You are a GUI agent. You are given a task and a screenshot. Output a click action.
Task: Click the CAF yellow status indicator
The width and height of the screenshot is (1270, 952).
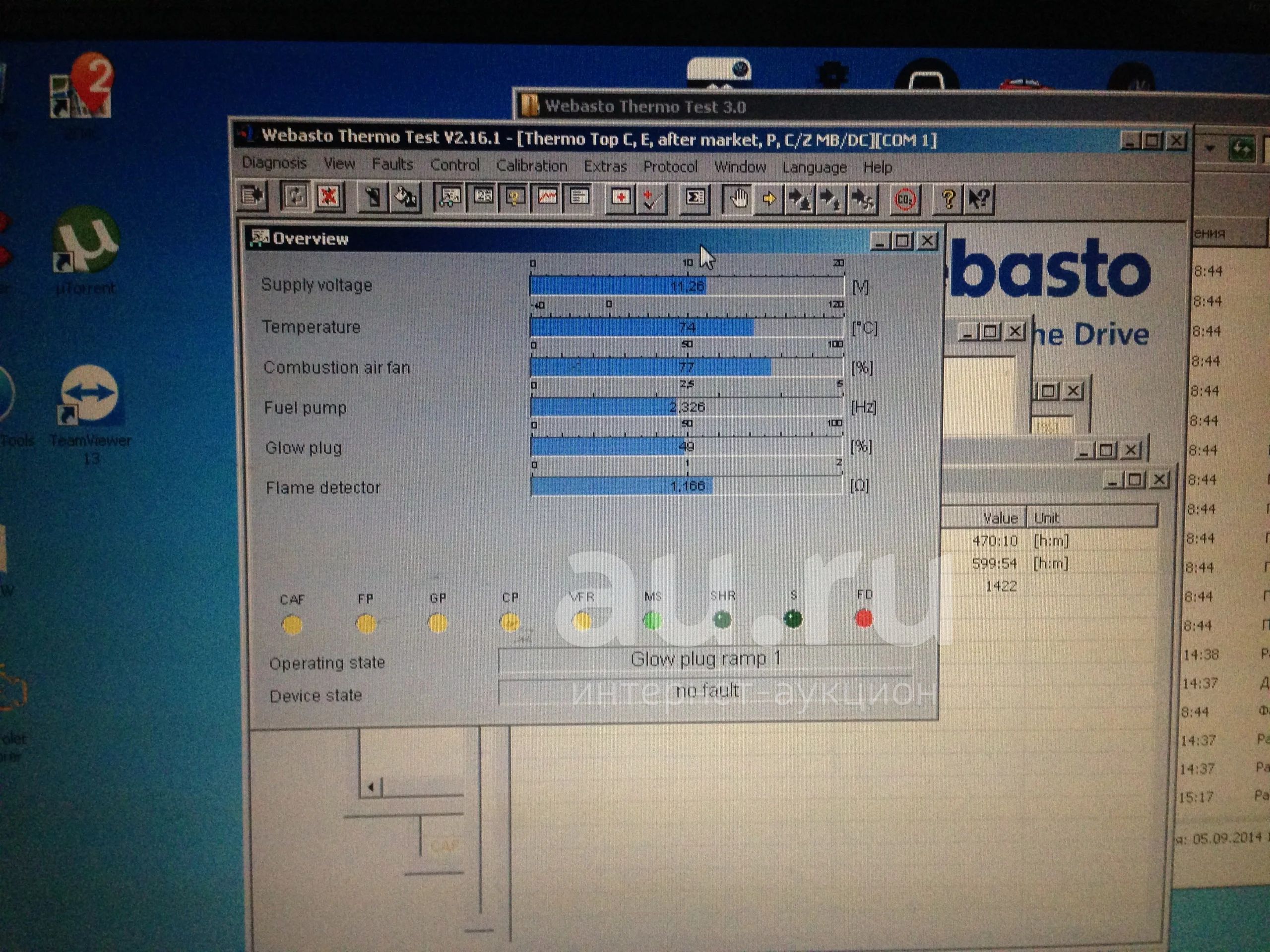click(x=292, y=625)
